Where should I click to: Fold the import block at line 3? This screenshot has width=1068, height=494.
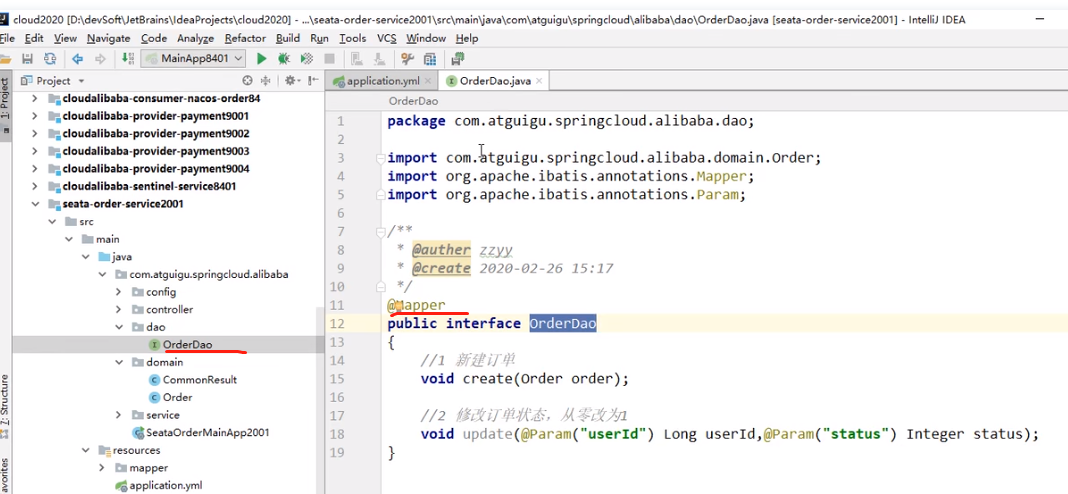pos(381,158)
